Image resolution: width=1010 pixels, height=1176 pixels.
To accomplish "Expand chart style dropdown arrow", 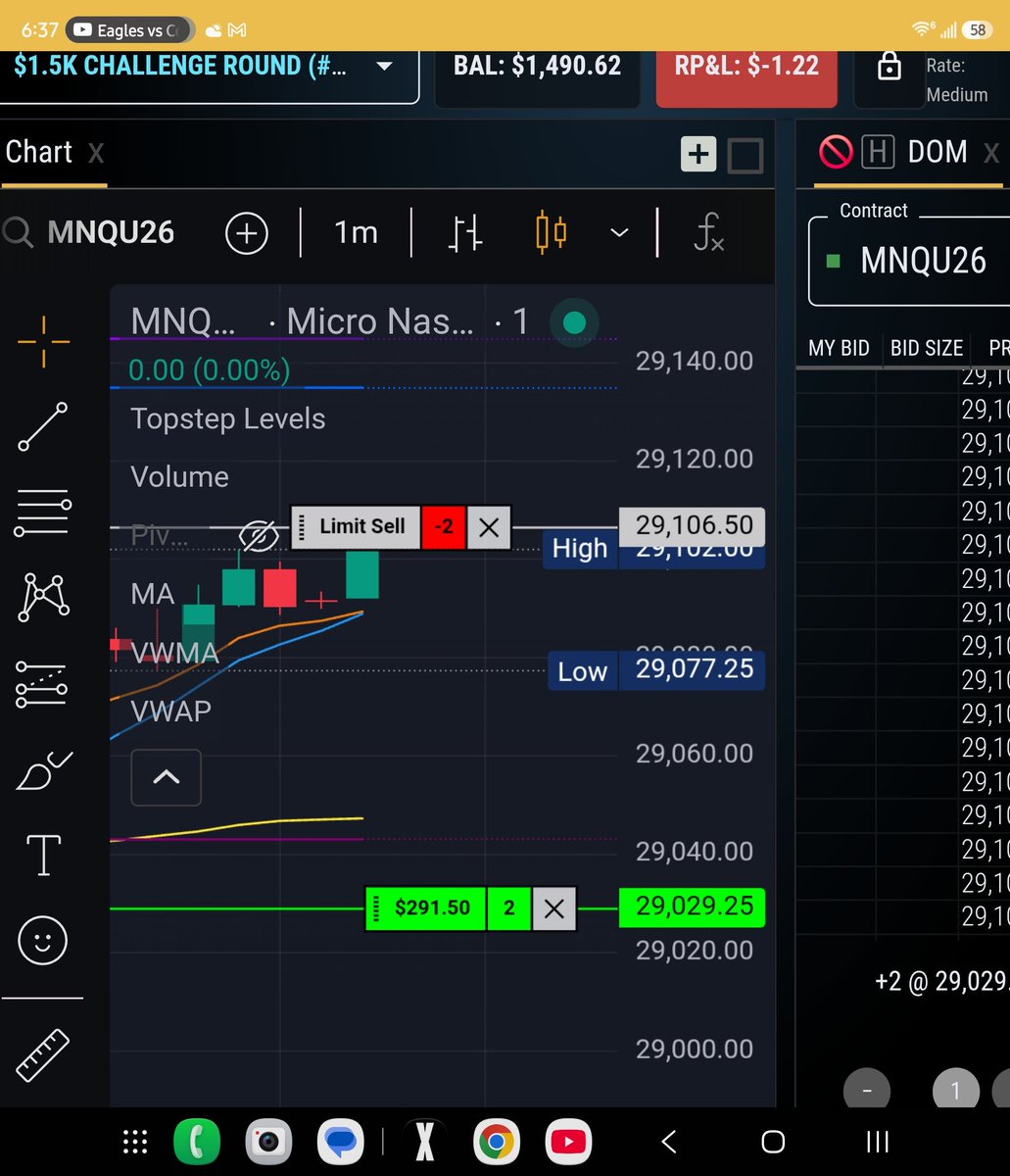I will (x=619, y=233).
